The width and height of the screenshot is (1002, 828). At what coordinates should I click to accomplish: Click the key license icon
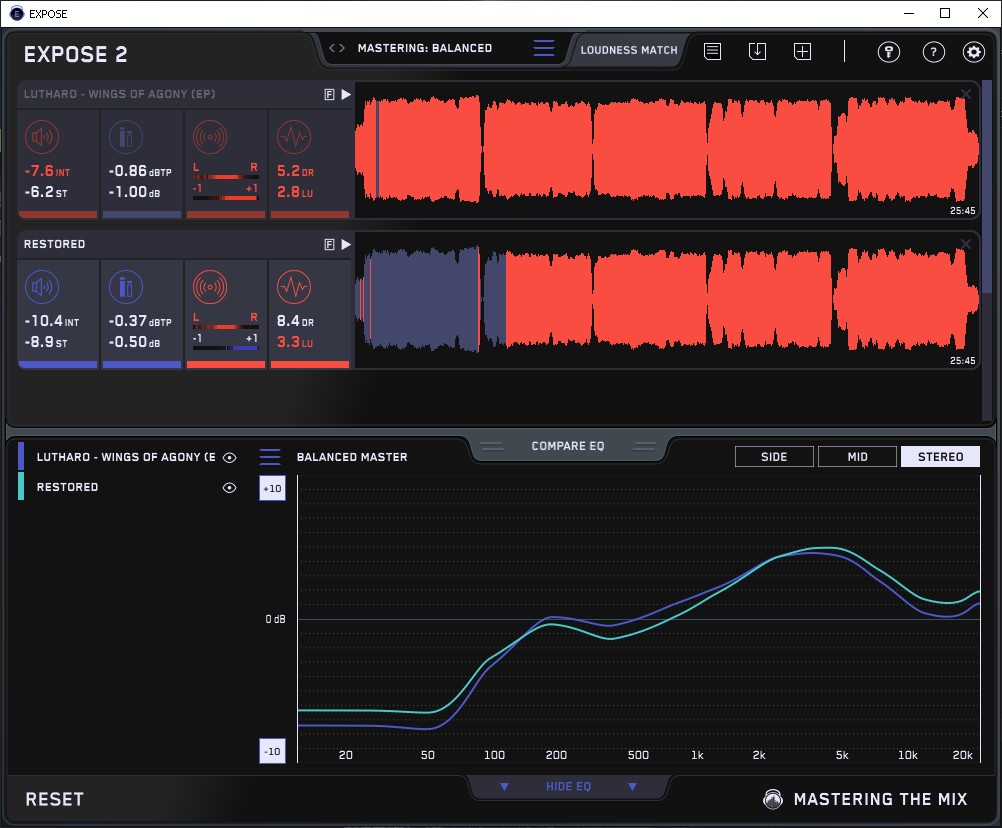[x=889, y=52]
